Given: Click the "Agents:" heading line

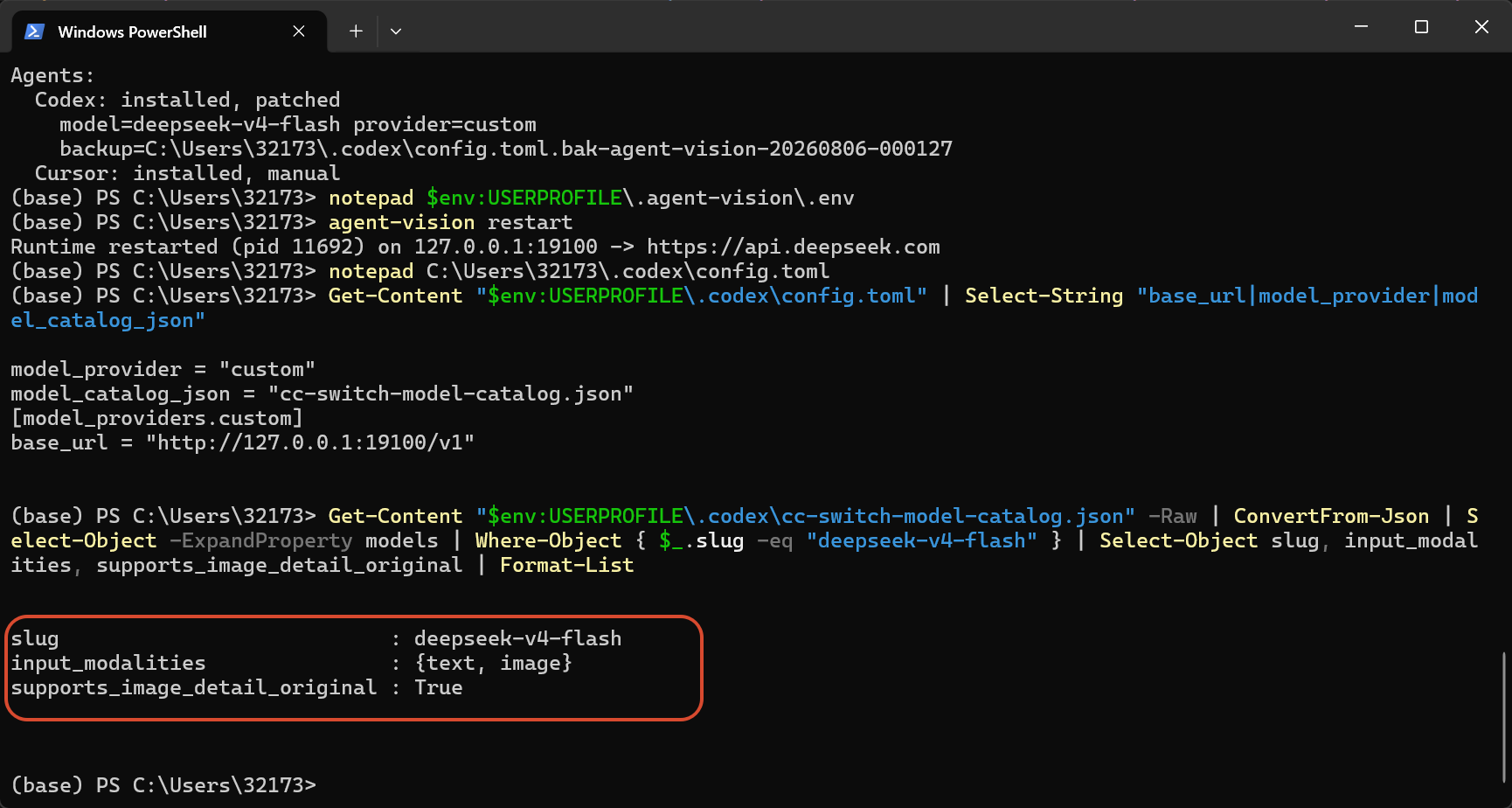Looking at the screenshot, I should [x=52, y=75].
